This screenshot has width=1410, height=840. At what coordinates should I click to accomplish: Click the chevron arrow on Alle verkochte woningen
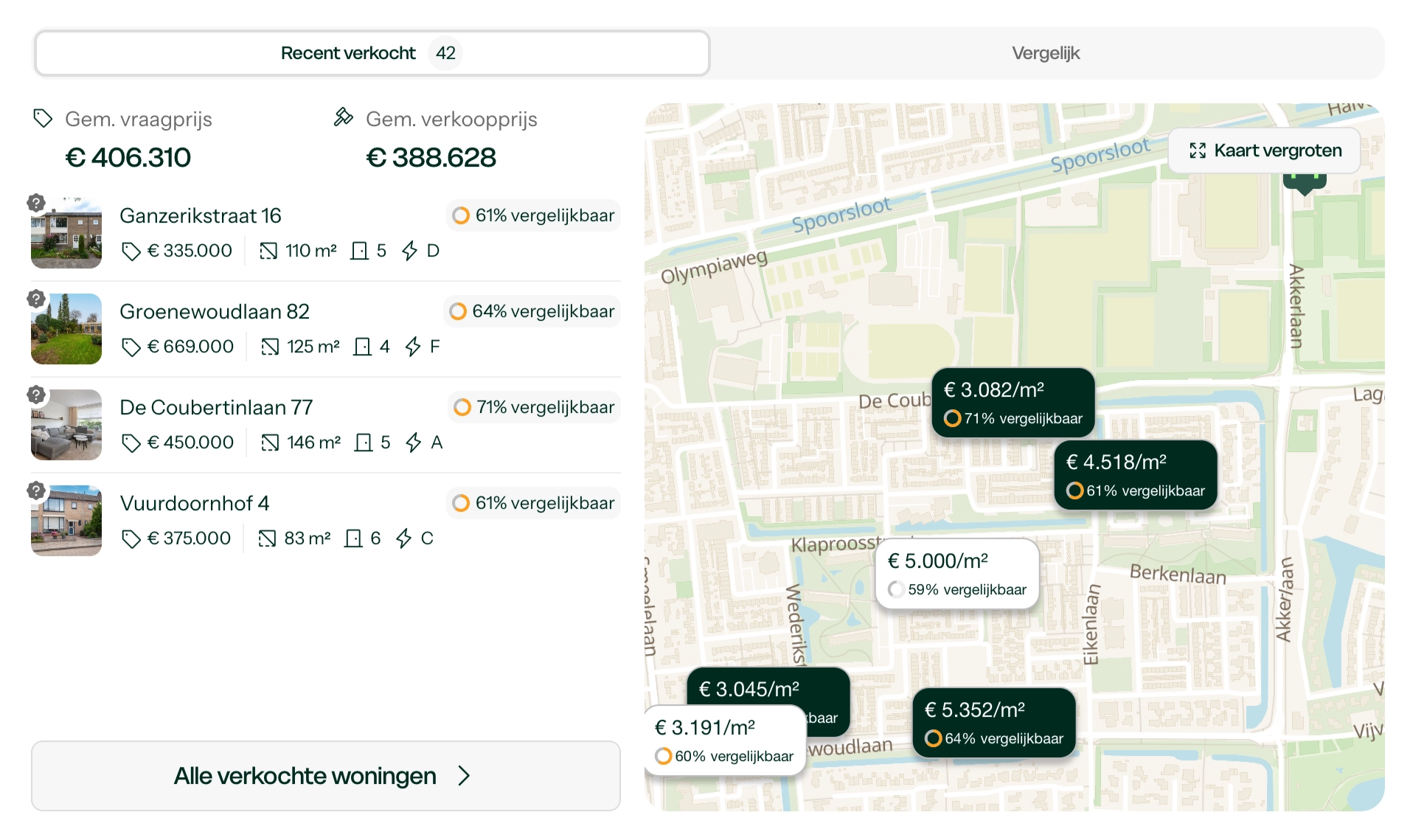[x=463, y=776]
